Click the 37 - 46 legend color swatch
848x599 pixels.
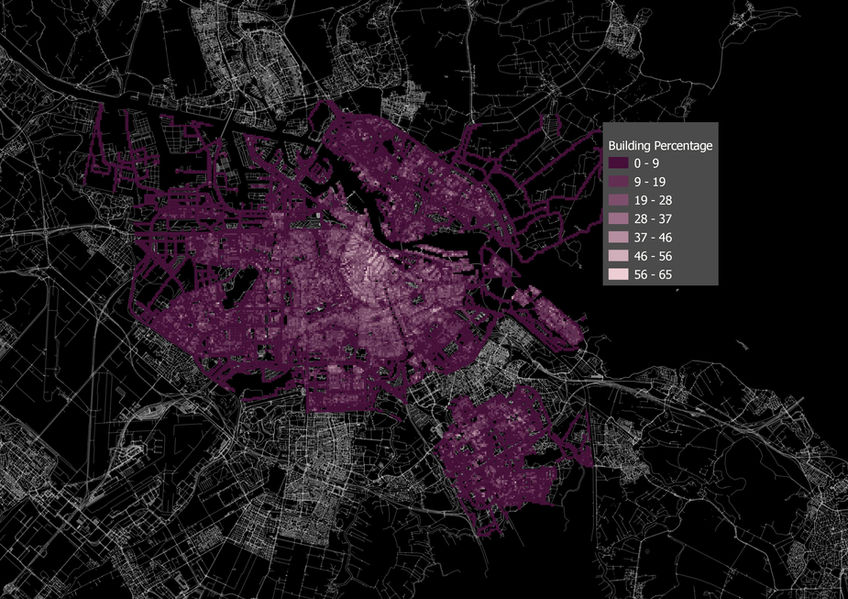618,237
